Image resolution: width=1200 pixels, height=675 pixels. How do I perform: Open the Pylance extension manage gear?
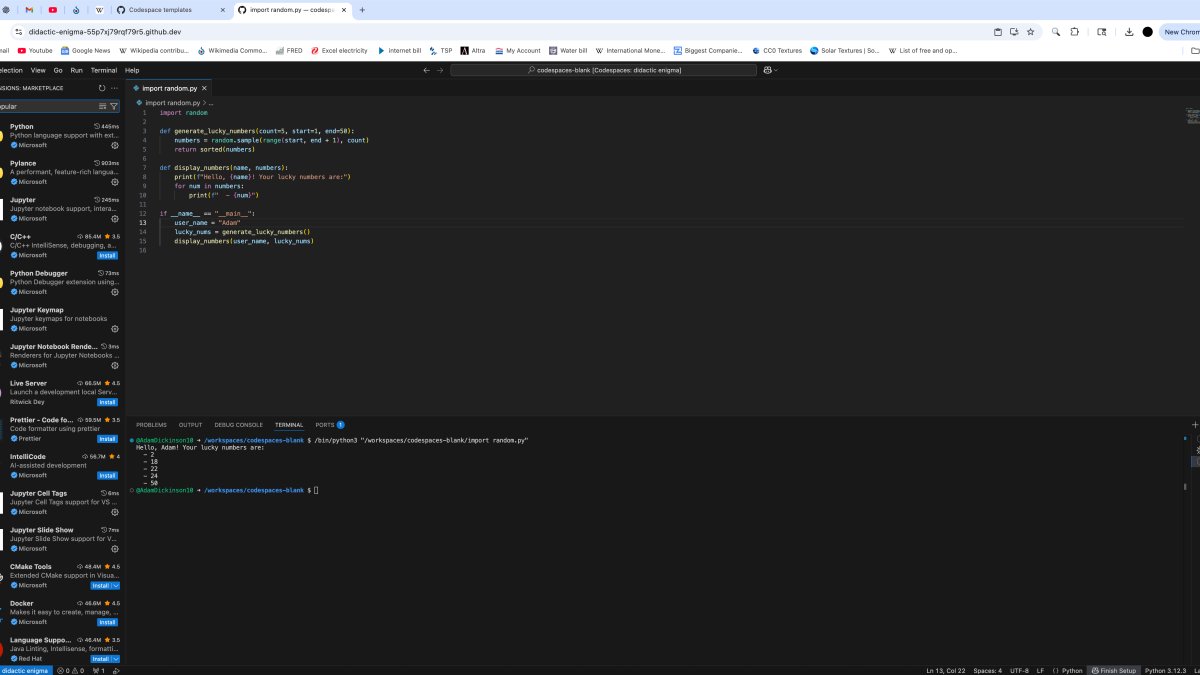click(115, 182)
